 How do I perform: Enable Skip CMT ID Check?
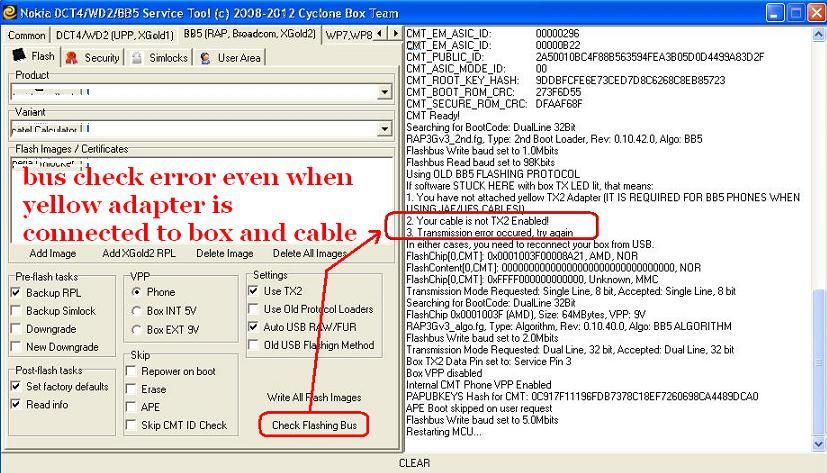[131, 424]
